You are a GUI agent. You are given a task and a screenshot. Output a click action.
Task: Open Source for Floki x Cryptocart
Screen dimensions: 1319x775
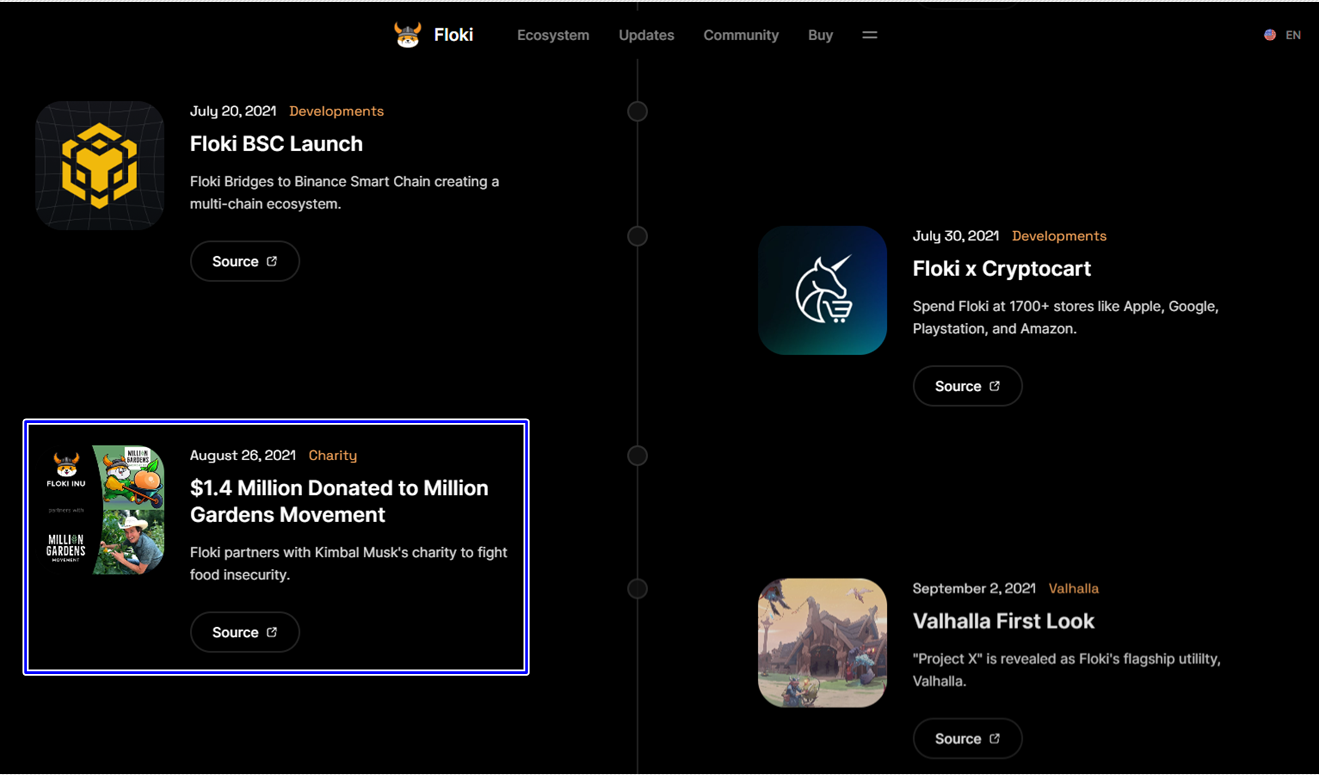(967, 386)
